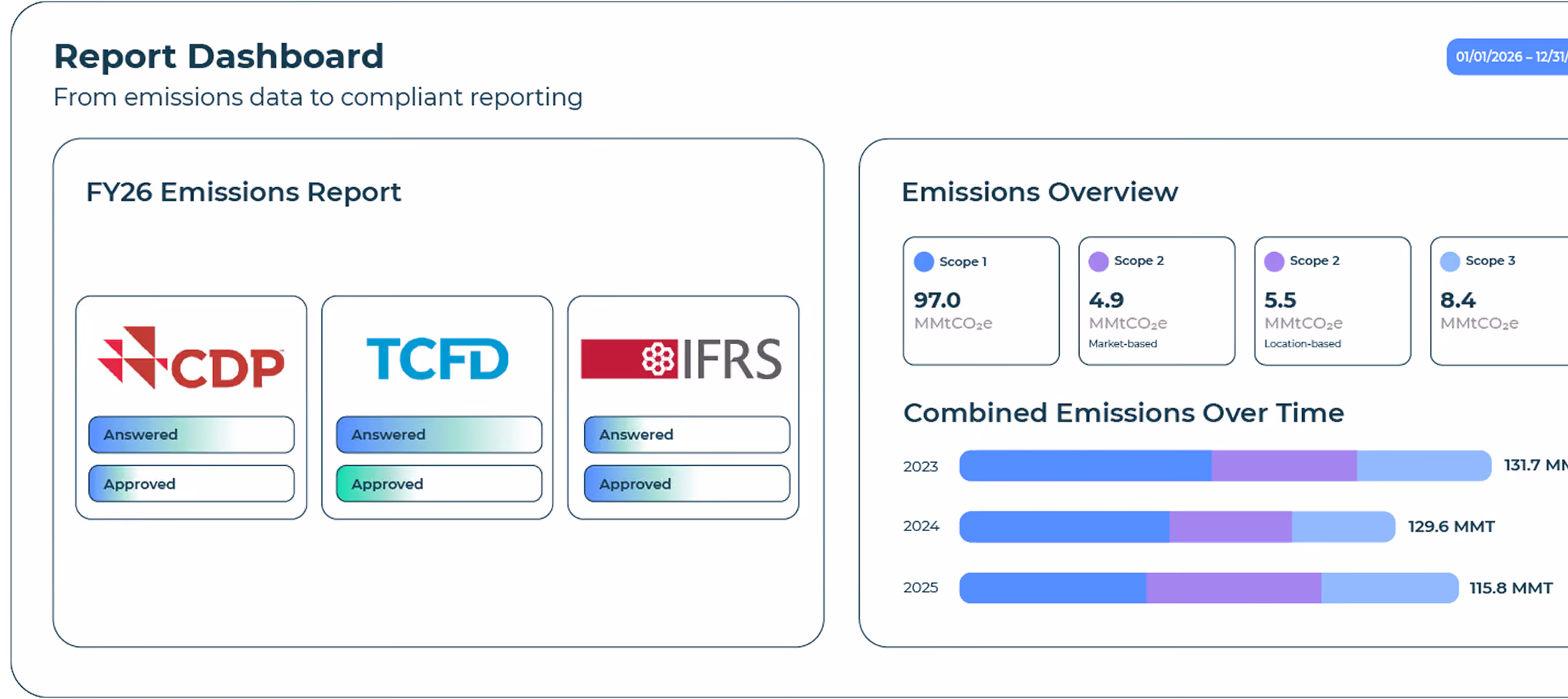Click the purple segment of the 2024 bar

point(1231,527)
